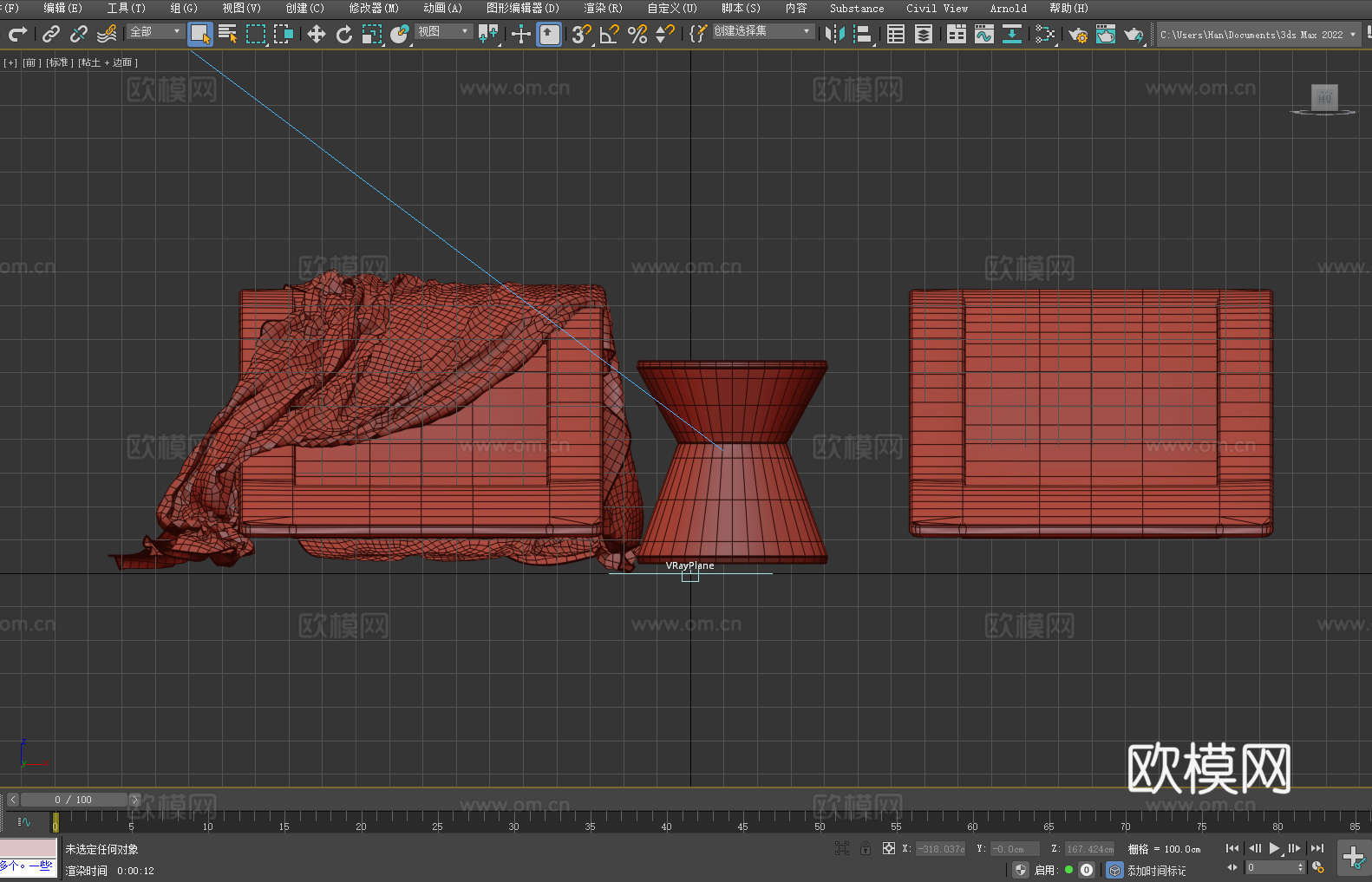Screen dimensions: 1372x882
Task: Toggle the Percent Snap button
Action: (x=637, y=34)
